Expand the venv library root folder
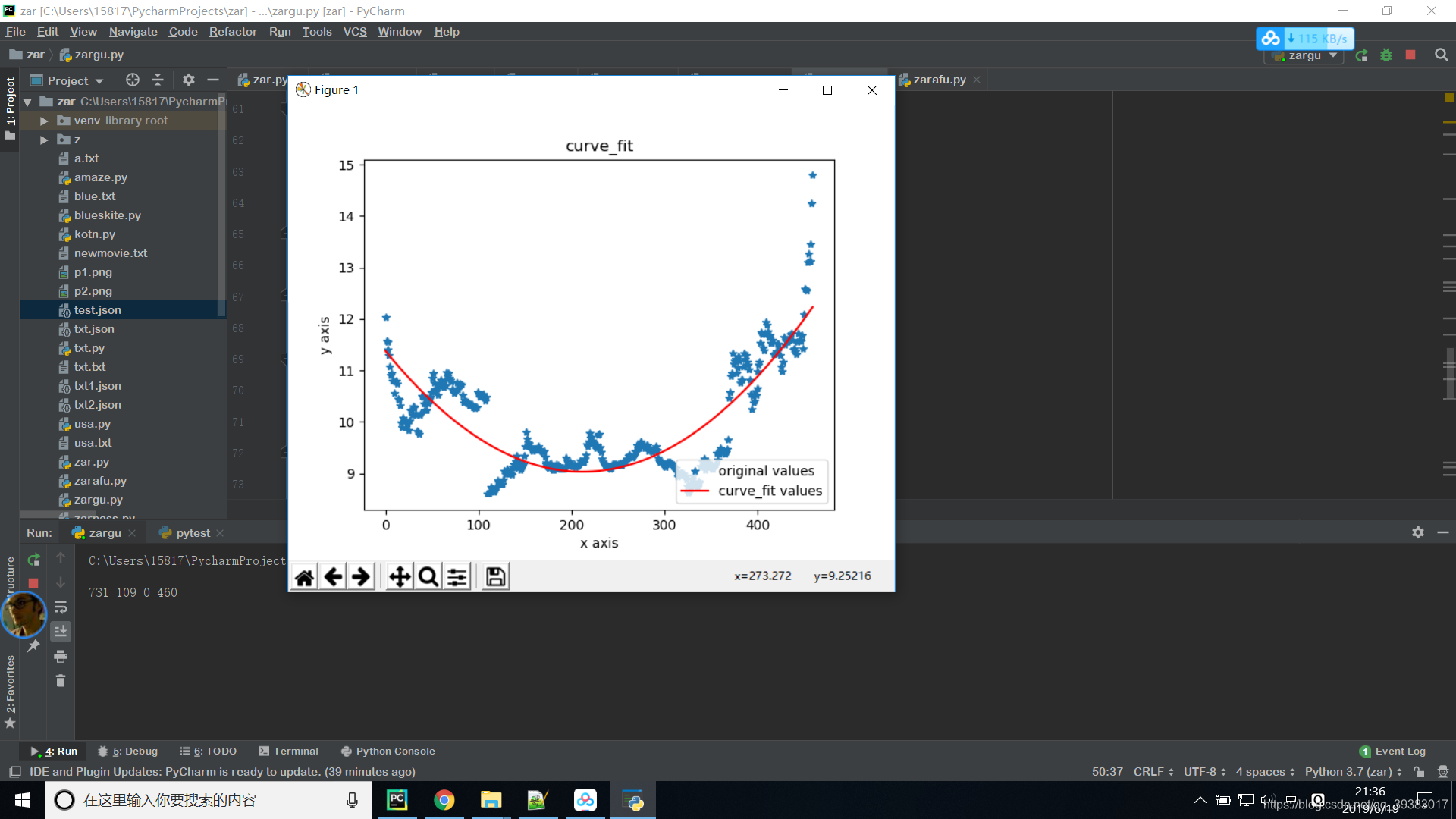The width and height of the screenshot is (1456, 819). click(x=44, y=121)
